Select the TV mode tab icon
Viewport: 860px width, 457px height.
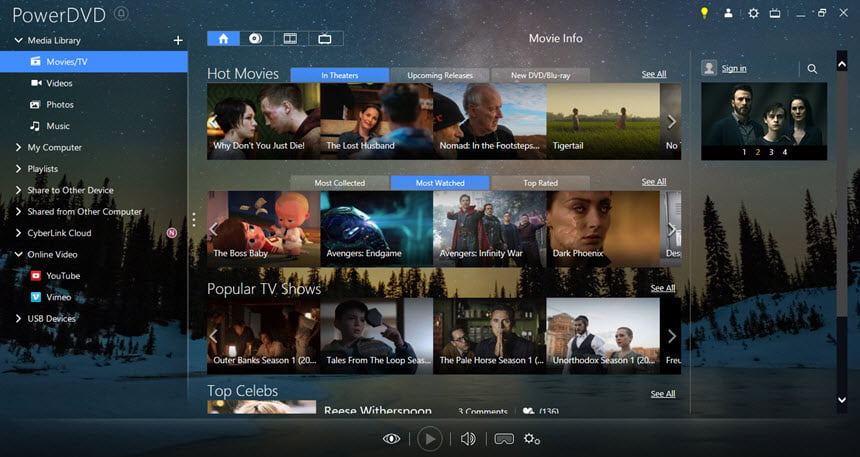(325, 38)
